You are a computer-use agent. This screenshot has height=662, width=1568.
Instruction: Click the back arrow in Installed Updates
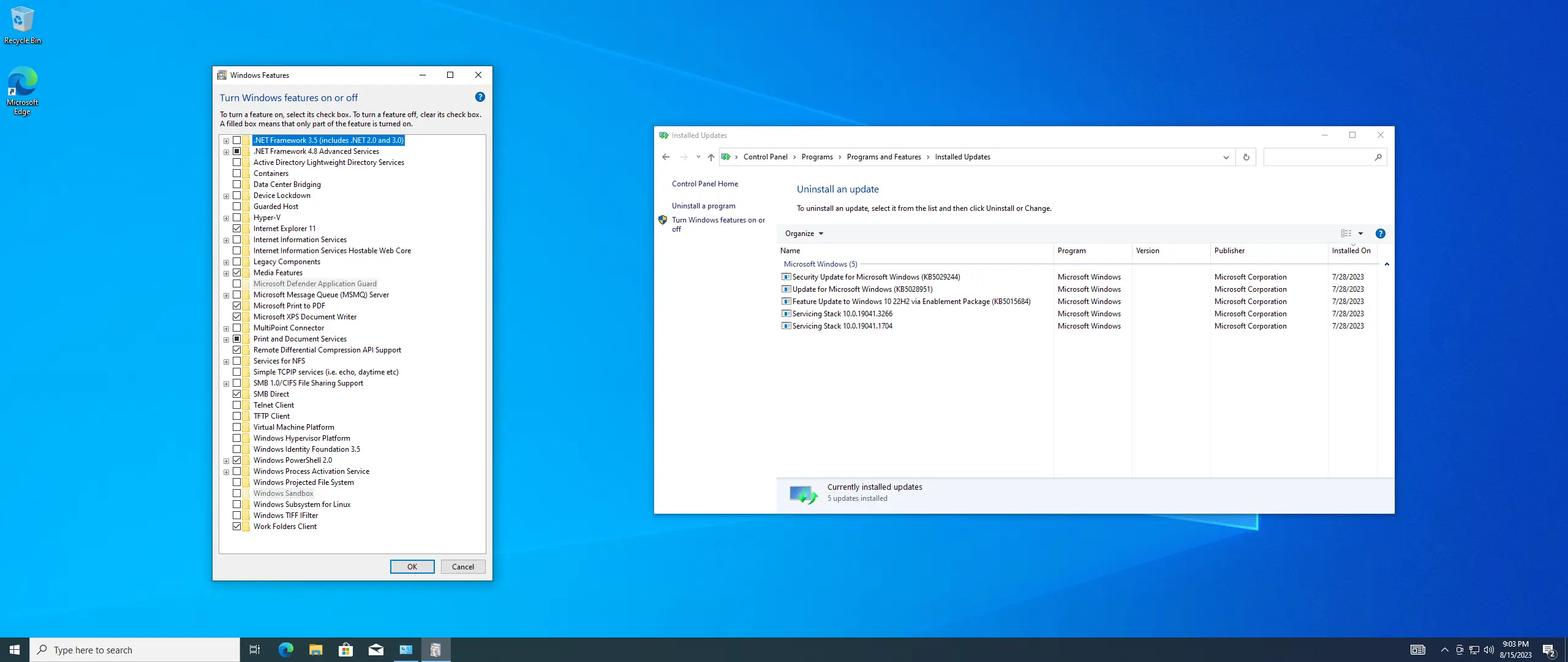(x=666, y=157)
